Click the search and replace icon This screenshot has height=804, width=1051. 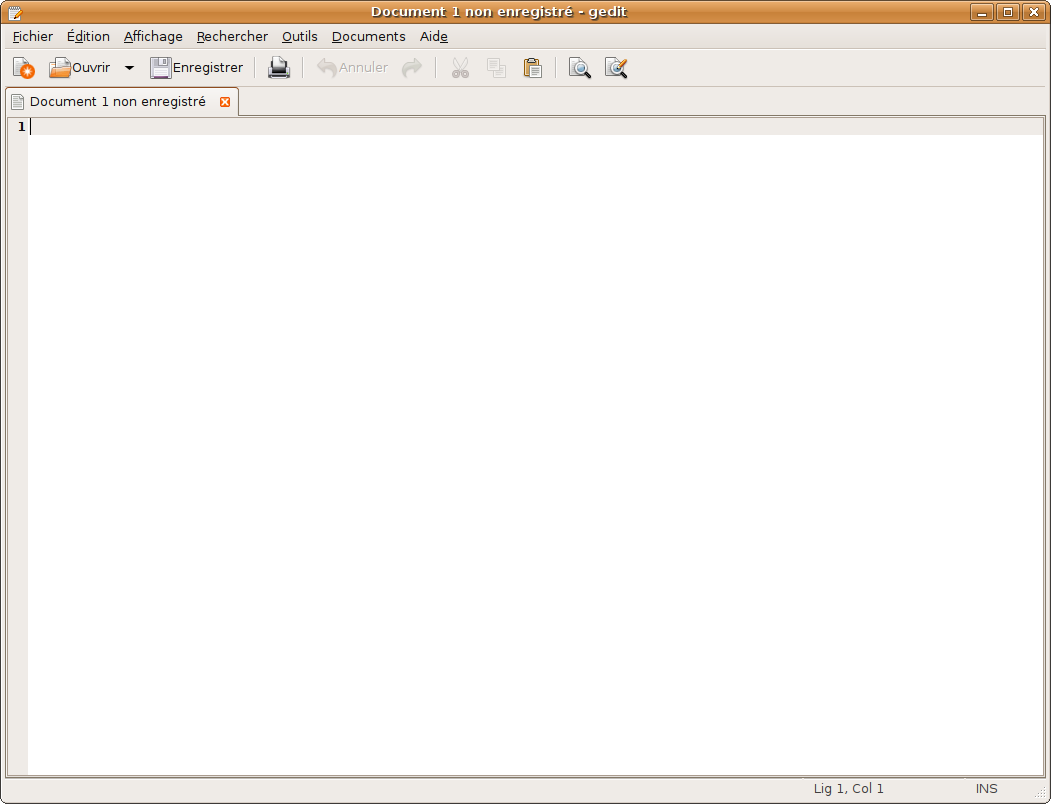pyautogui.click(x=616, y=68)
